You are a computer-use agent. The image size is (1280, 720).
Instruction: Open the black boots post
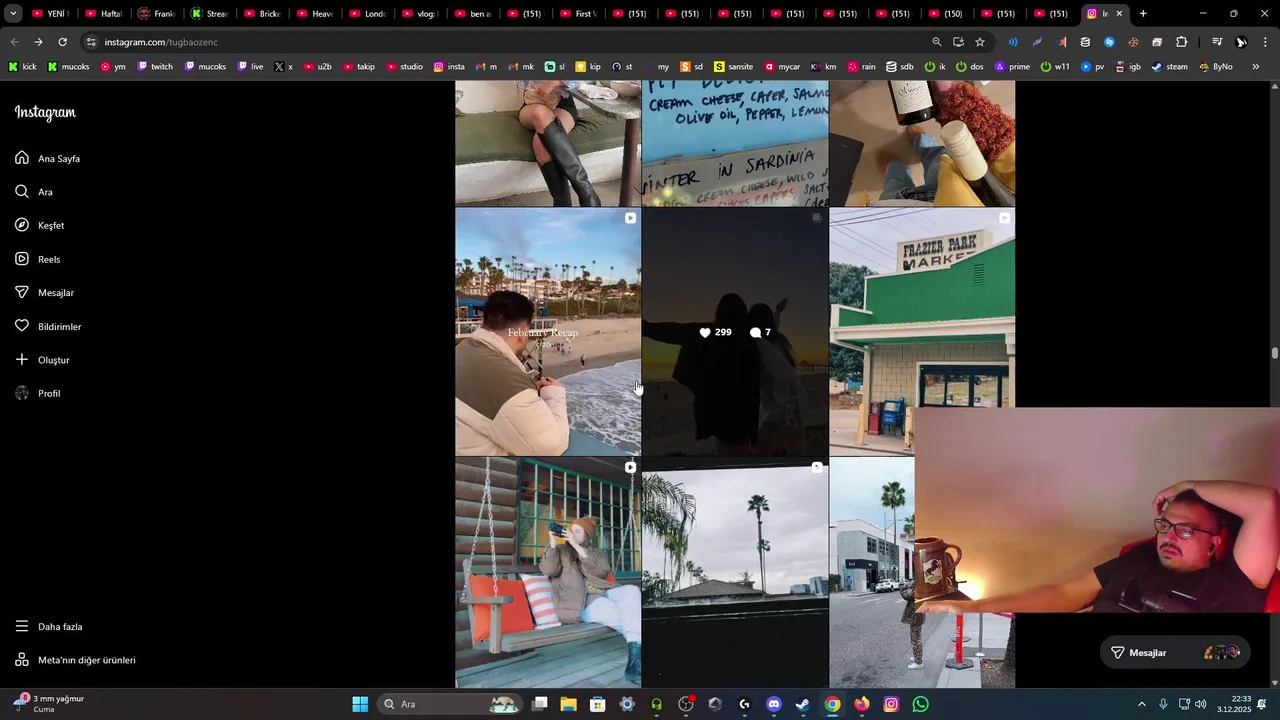[548, 143]
